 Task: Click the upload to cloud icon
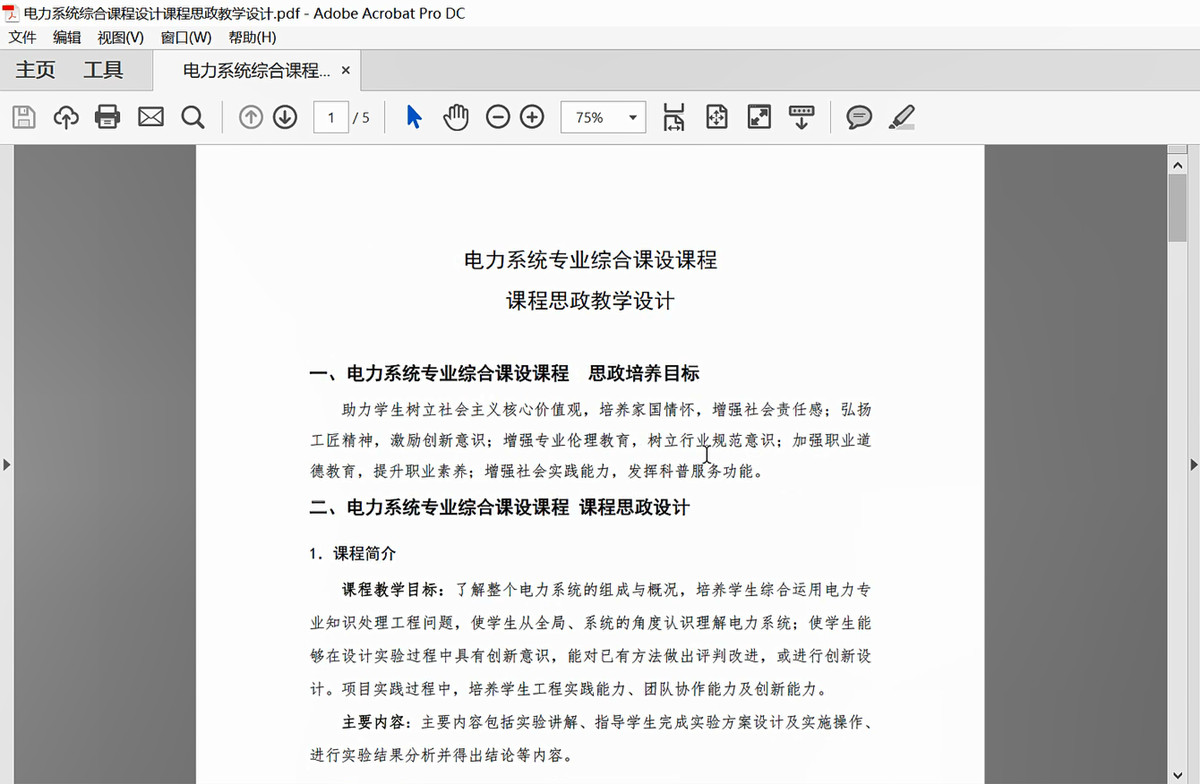(x=66, y=117)
